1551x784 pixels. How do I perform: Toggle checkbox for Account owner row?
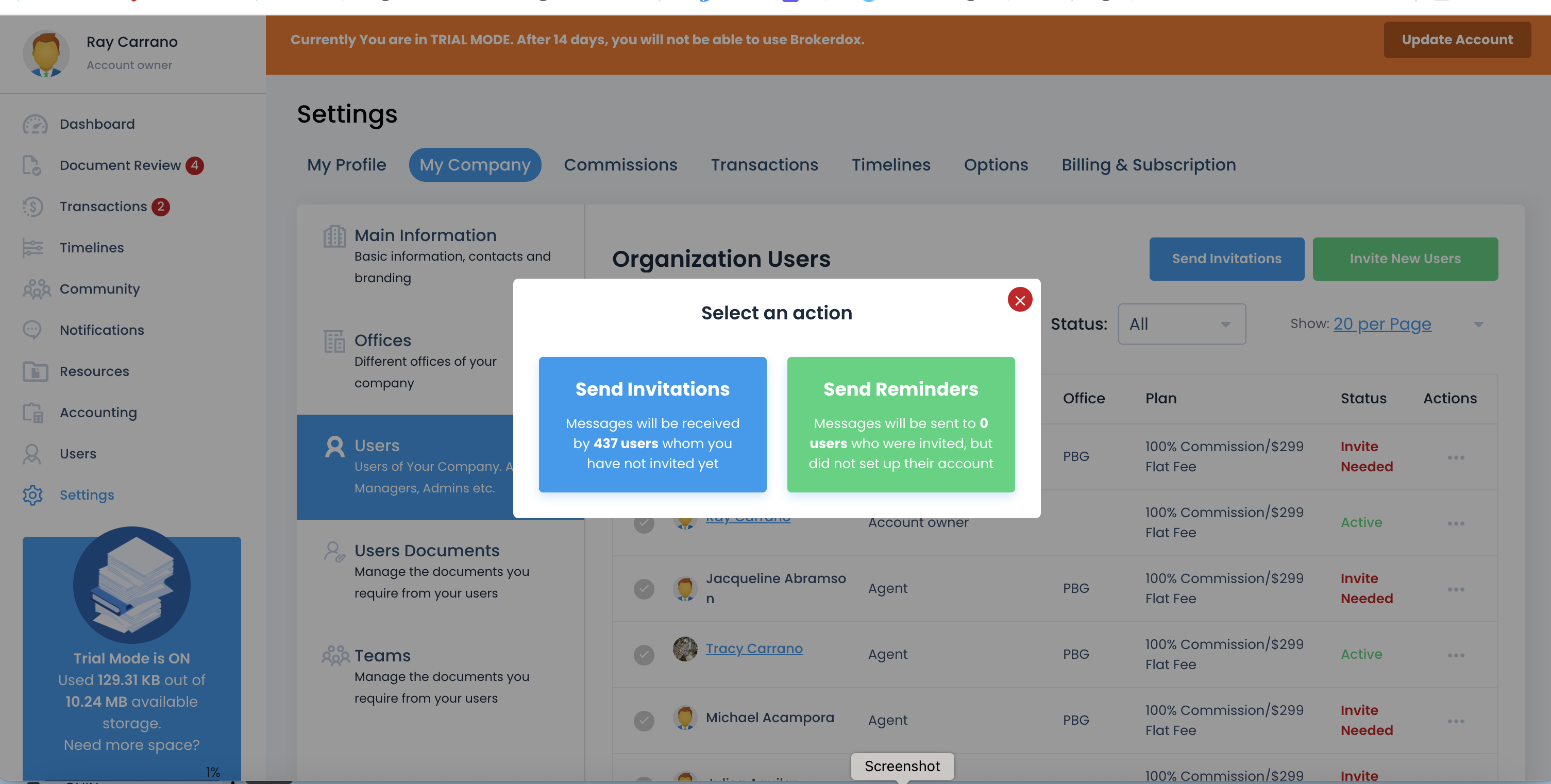click(x=644, y=523)
